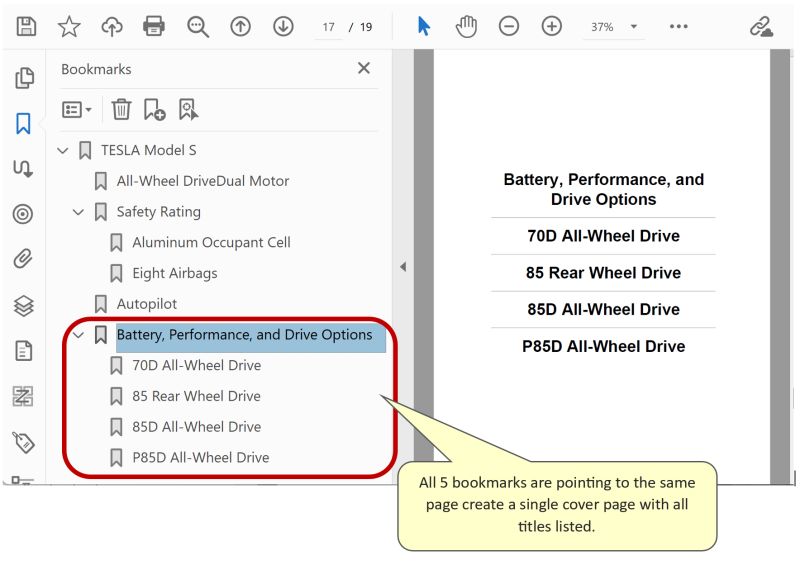Choose the hand pan tool
The image size is (800, 570).
pos(466,27)
